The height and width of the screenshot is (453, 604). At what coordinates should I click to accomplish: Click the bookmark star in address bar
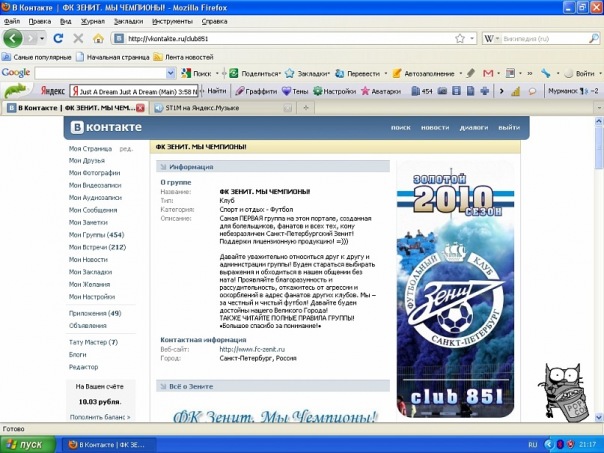(460, 38)
